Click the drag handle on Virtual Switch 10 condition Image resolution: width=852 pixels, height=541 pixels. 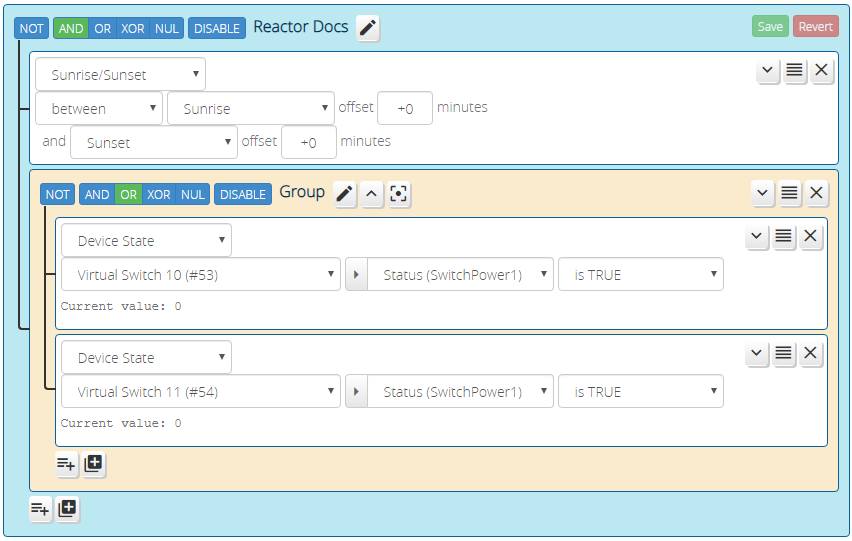[x=784, y=237]
